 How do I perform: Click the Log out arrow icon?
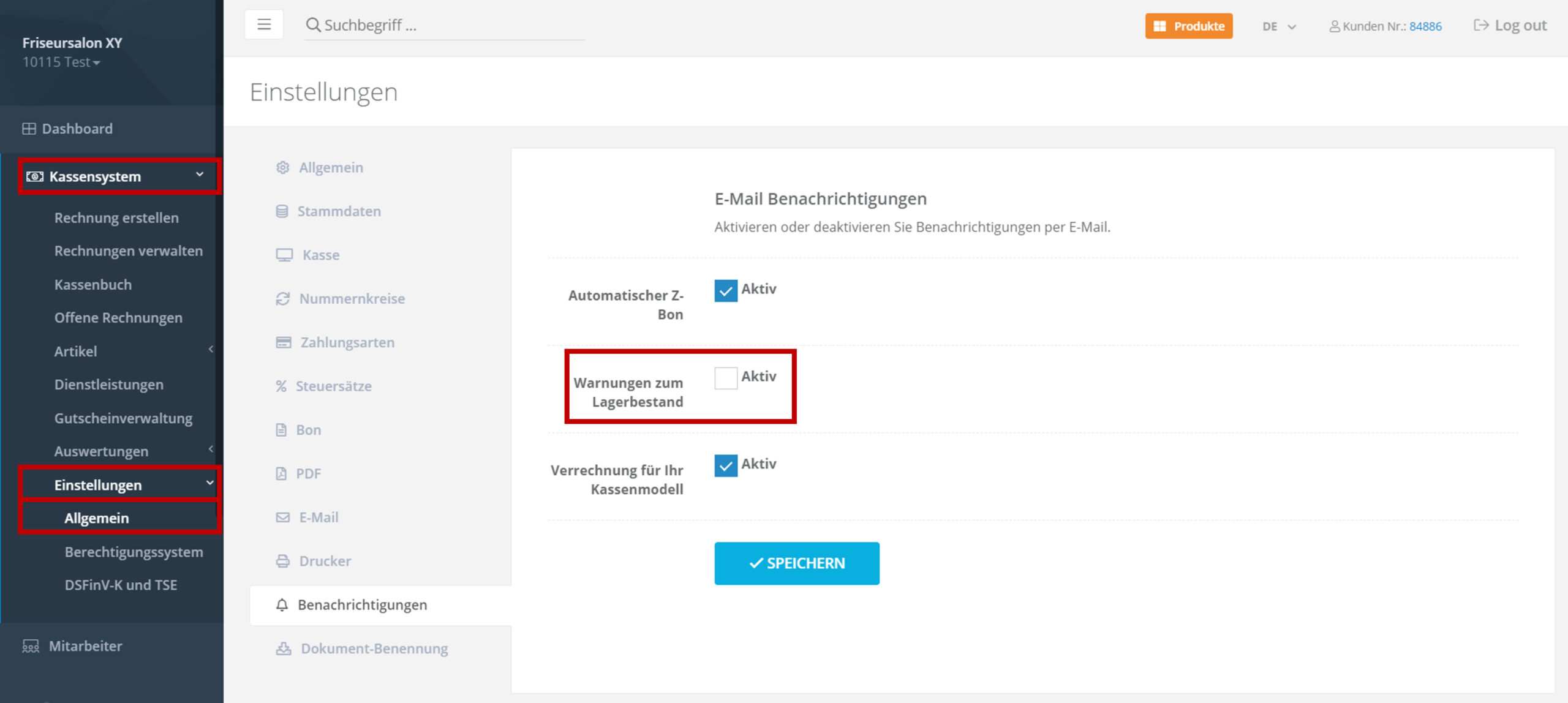tap(1481, 25)
